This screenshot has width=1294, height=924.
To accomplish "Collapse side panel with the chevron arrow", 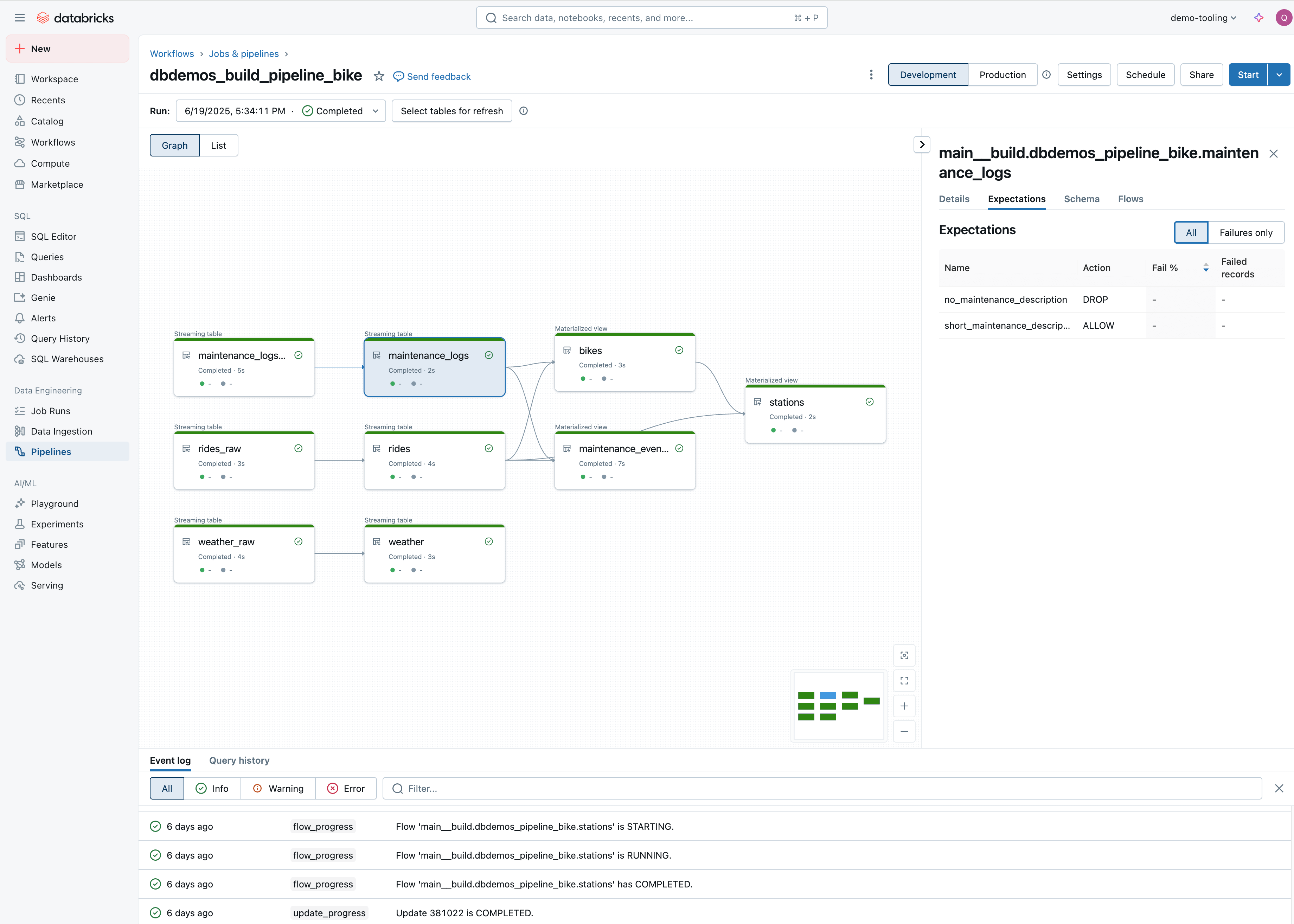I will [x=922, y=145].
